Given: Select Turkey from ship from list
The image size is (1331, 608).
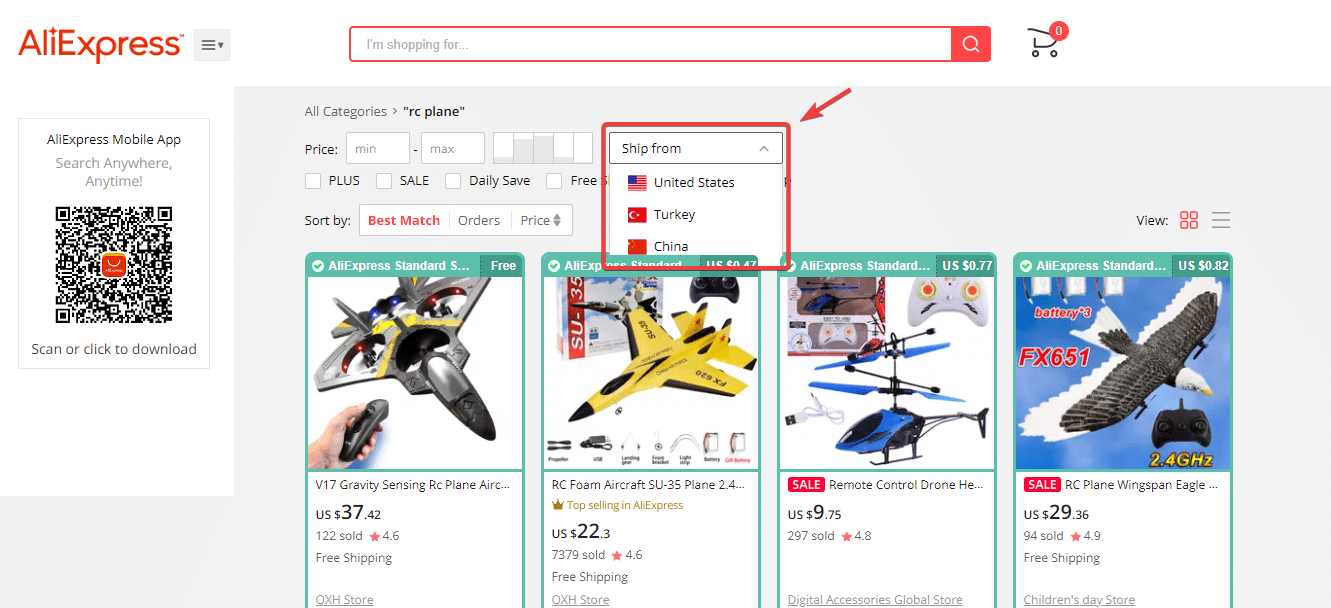Looking at the screenshot, I should pyautogui.click(x=673, y=214).
